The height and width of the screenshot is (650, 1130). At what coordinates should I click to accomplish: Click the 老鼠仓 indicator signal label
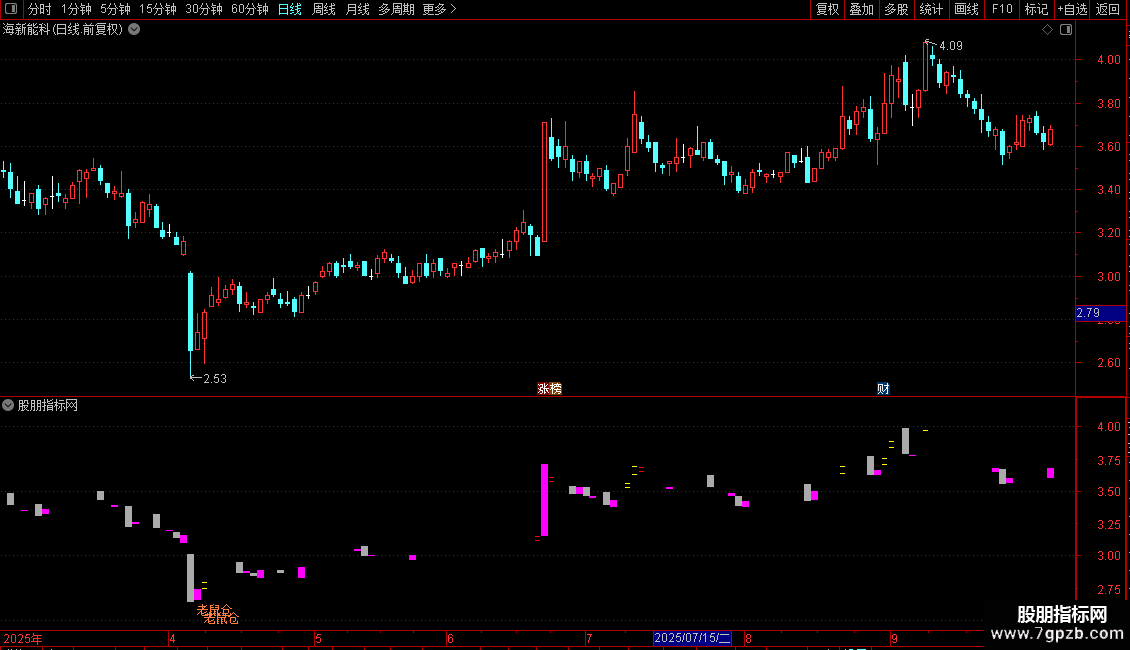[218, 614]
